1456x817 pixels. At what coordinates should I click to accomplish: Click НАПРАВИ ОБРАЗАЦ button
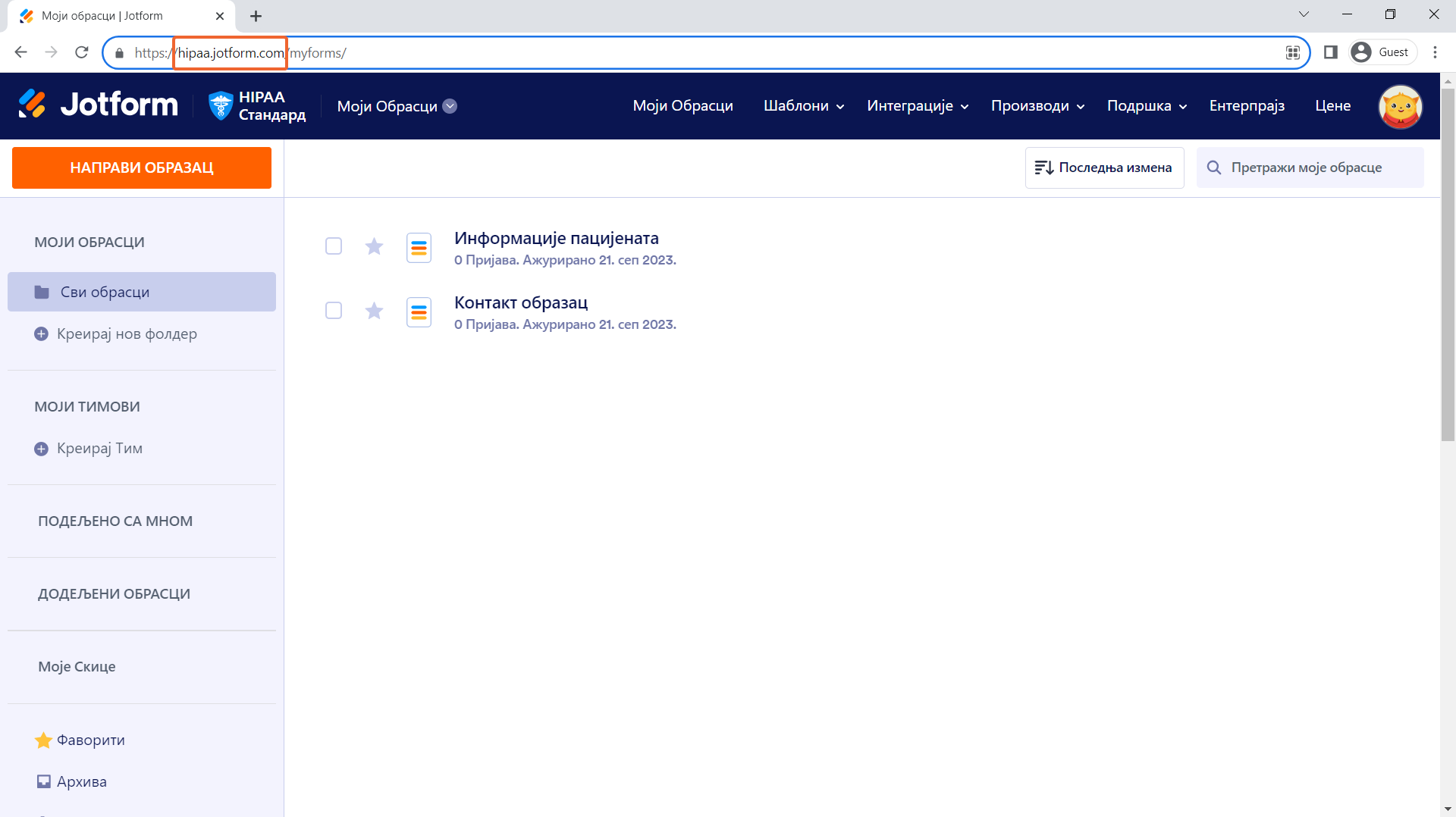(142, 167)
